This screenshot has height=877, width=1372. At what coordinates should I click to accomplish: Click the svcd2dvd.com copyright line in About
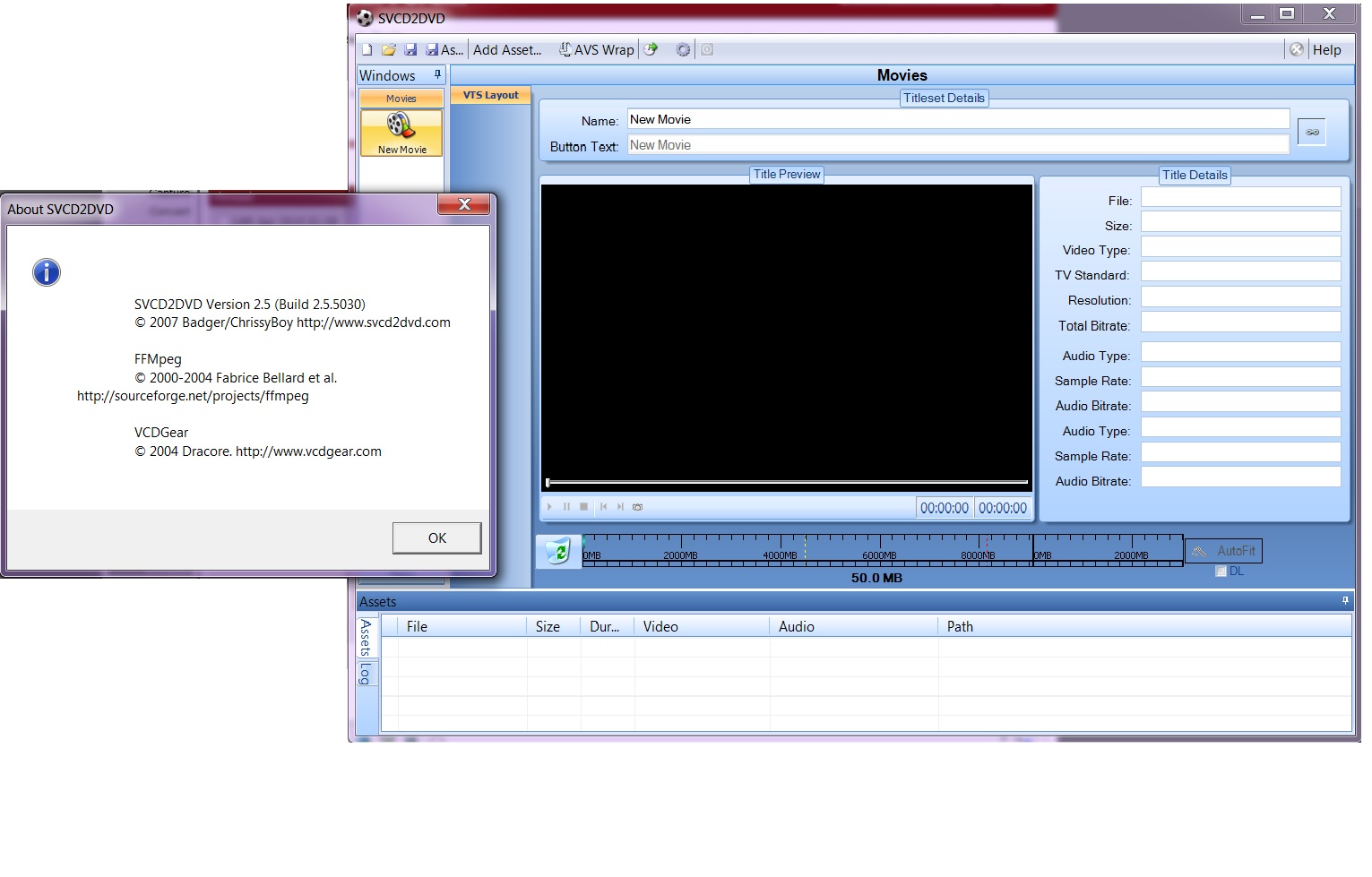point(292,322)
